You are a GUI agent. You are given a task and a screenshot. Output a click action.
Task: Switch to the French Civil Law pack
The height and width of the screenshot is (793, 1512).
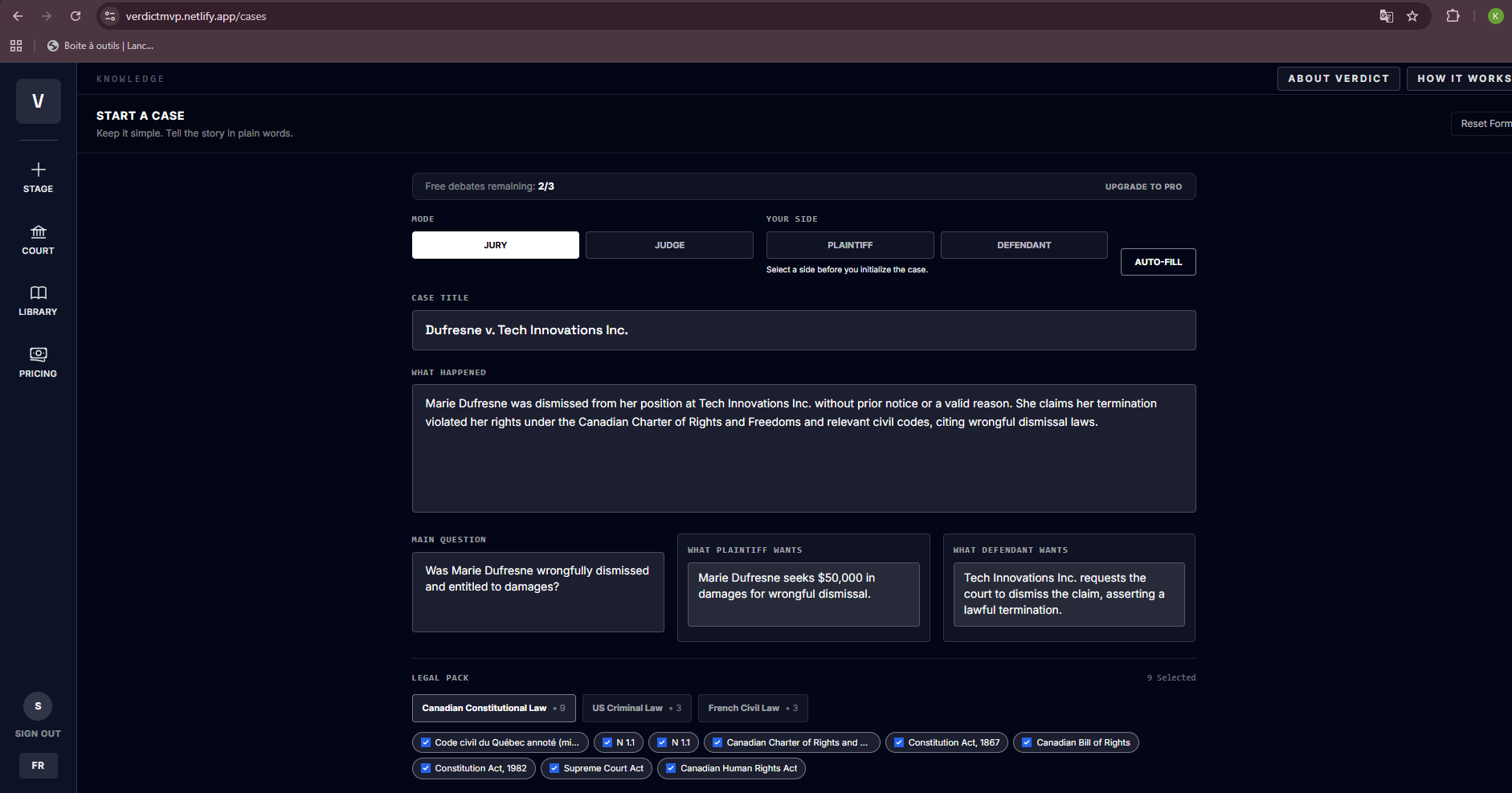point(753,708)
